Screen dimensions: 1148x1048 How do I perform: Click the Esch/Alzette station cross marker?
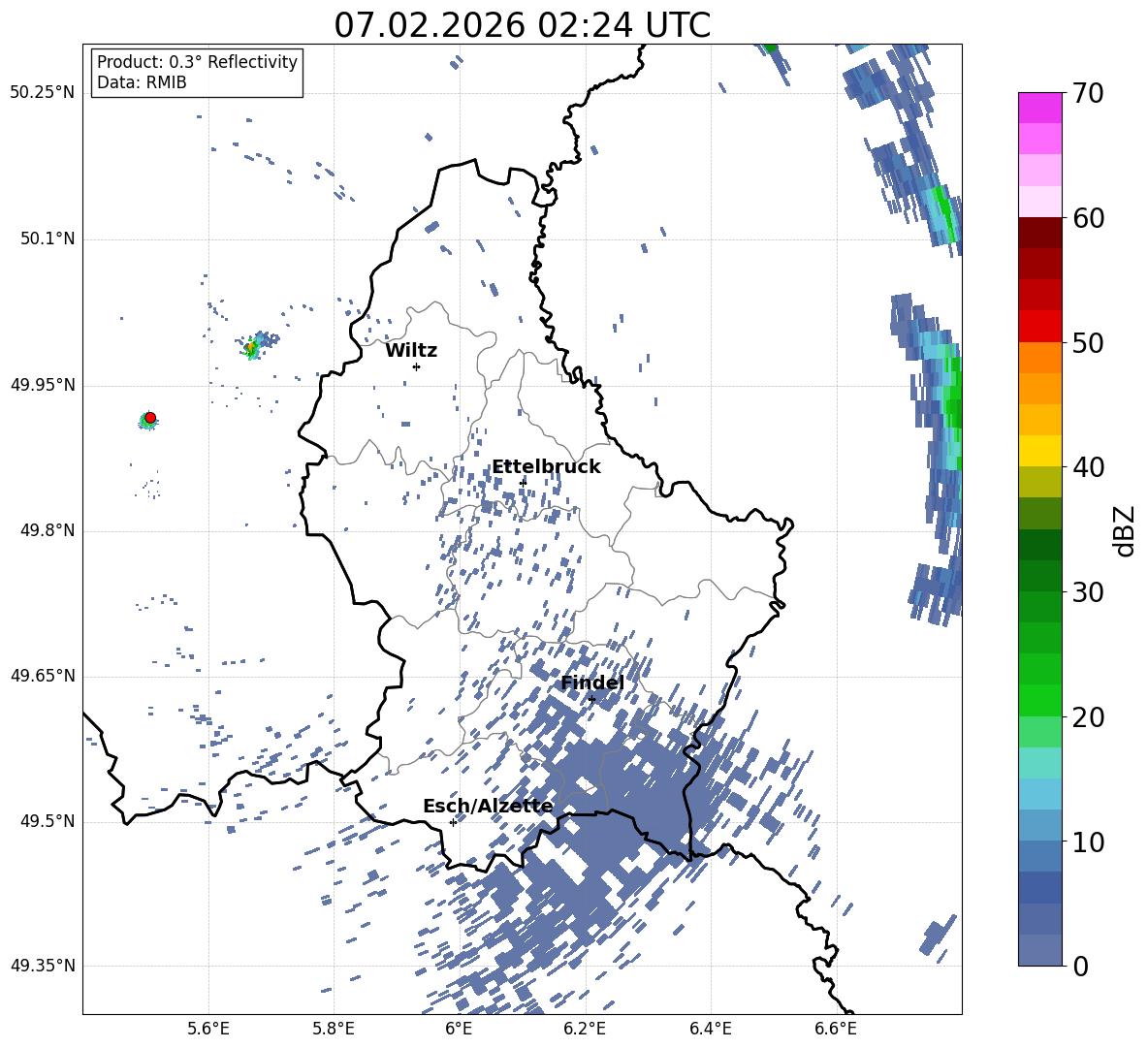click(453, 822)
